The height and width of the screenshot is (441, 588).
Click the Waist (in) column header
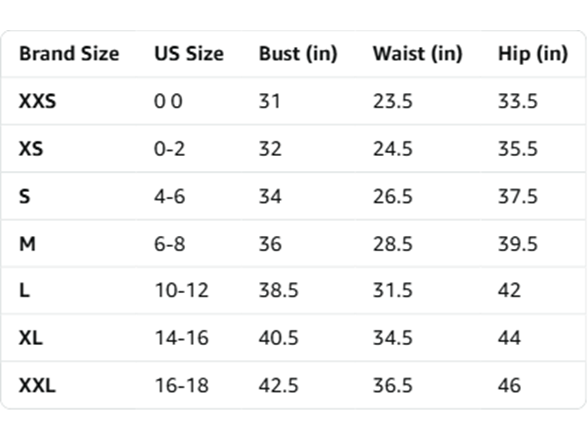click(417, 54)
